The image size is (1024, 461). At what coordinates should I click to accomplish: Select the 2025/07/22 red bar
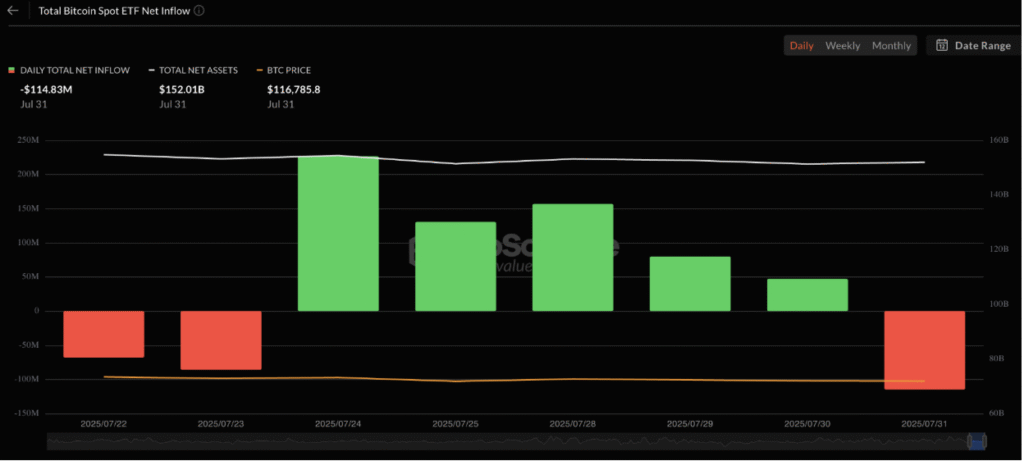coord(104,334)
